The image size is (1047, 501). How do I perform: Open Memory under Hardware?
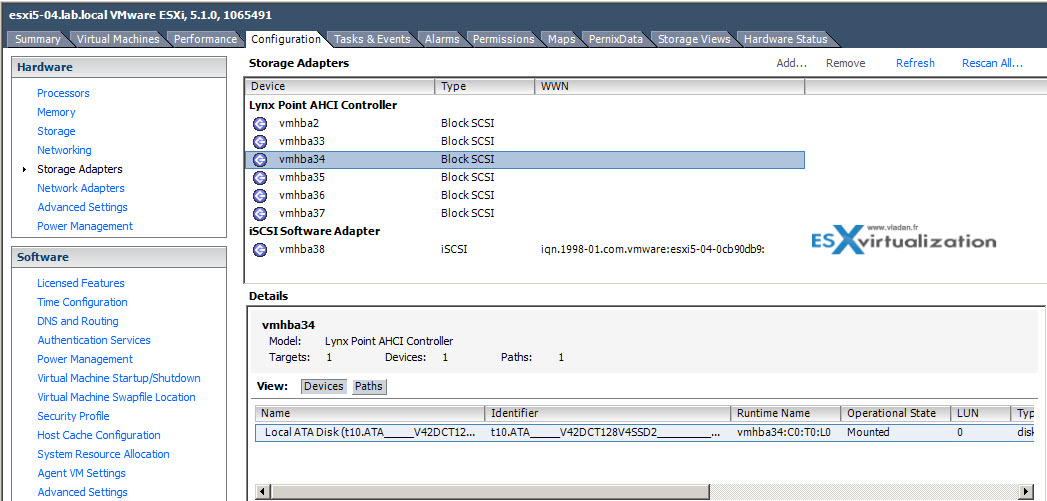click(56, 112)
